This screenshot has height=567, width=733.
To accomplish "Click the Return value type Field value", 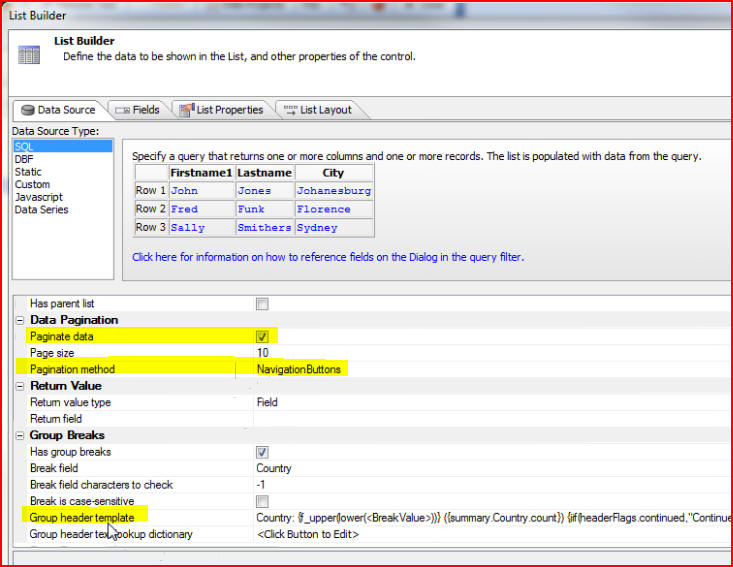I will coord(267,402).
